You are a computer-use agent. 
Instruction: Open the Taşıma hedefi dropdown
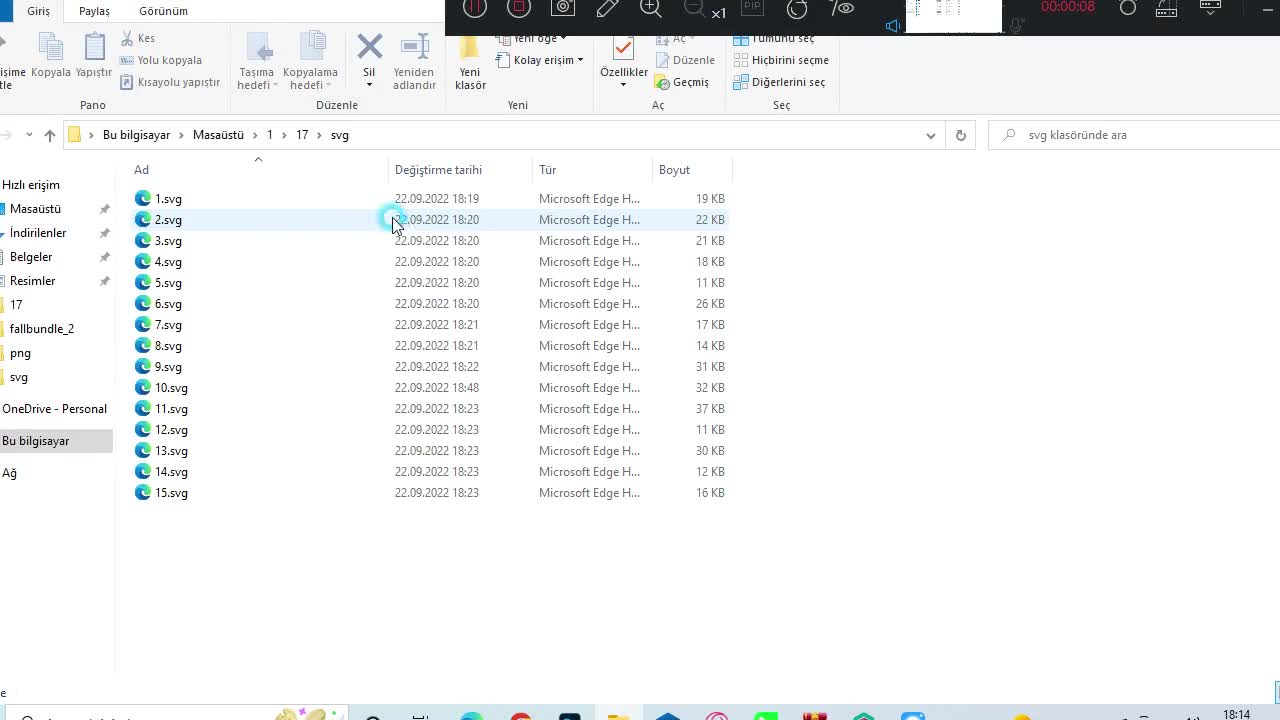coord(257,62)
